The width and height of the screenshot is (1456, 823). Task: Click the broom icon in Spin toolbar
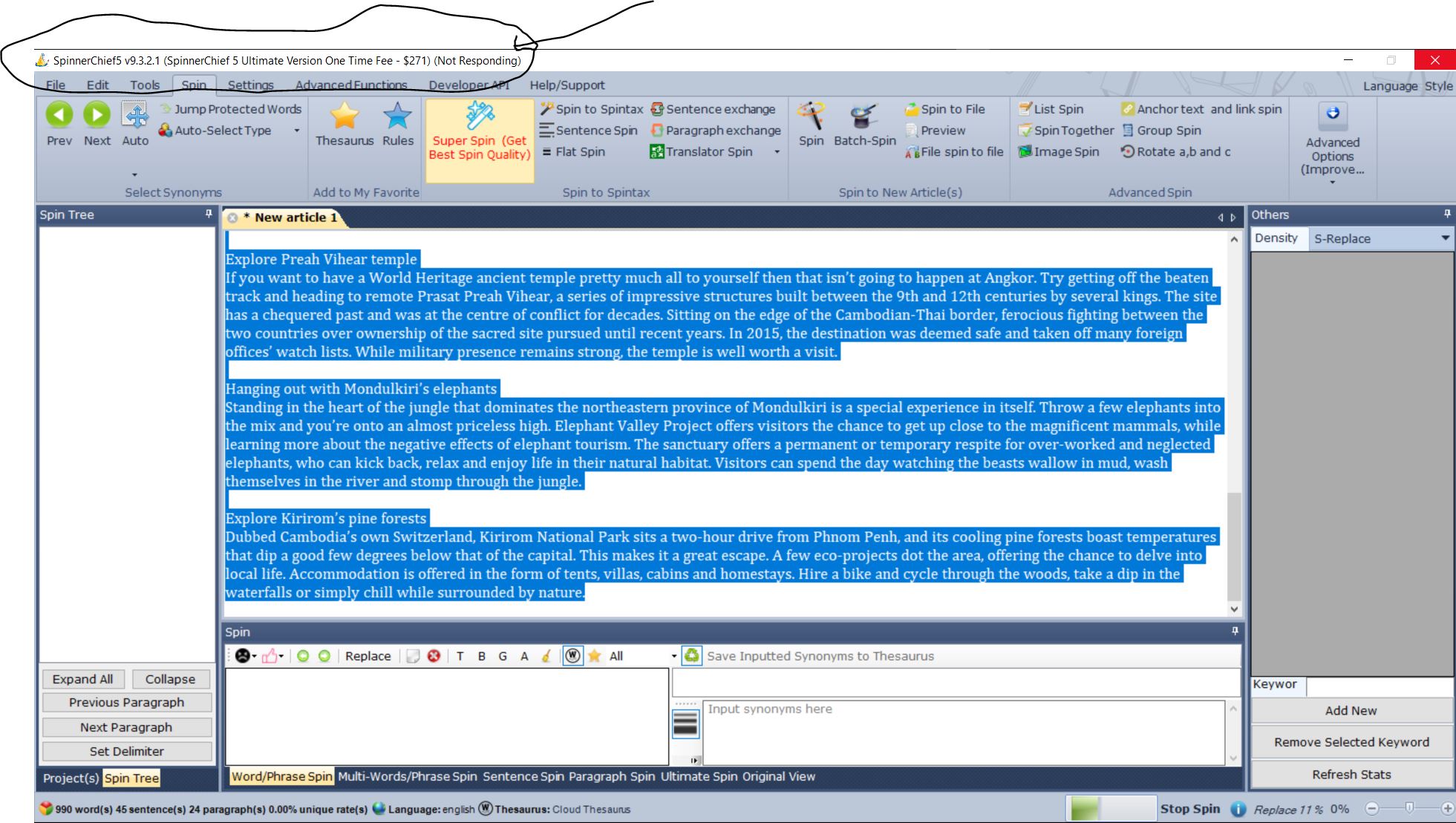(546, 656)
